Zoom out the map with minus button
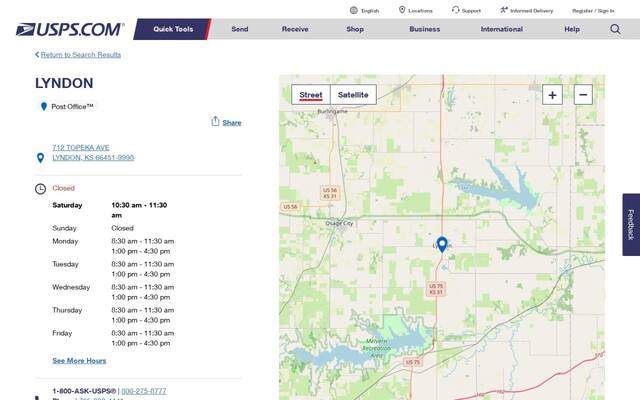Screen dimensions: 640x400 pos(583,95)
